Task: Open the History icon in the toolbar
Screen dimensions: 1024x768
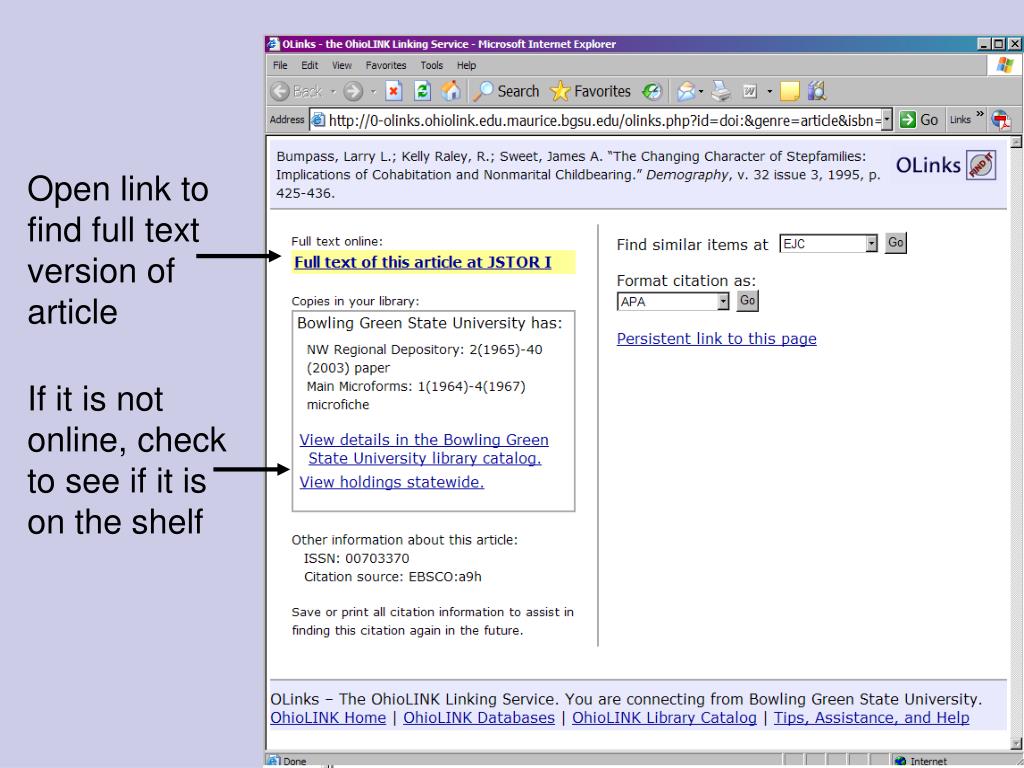Action: click(652, 91)
